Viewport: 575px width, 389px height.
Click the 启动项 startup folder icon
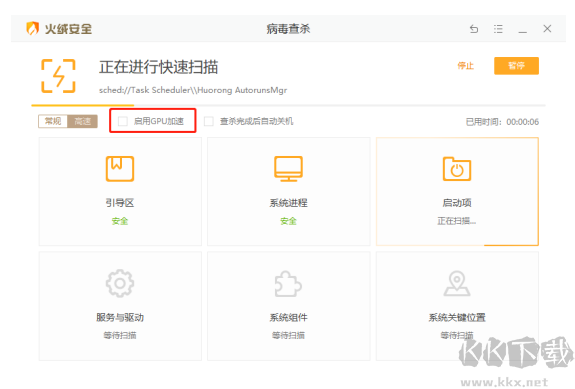(x=457, y=168)
